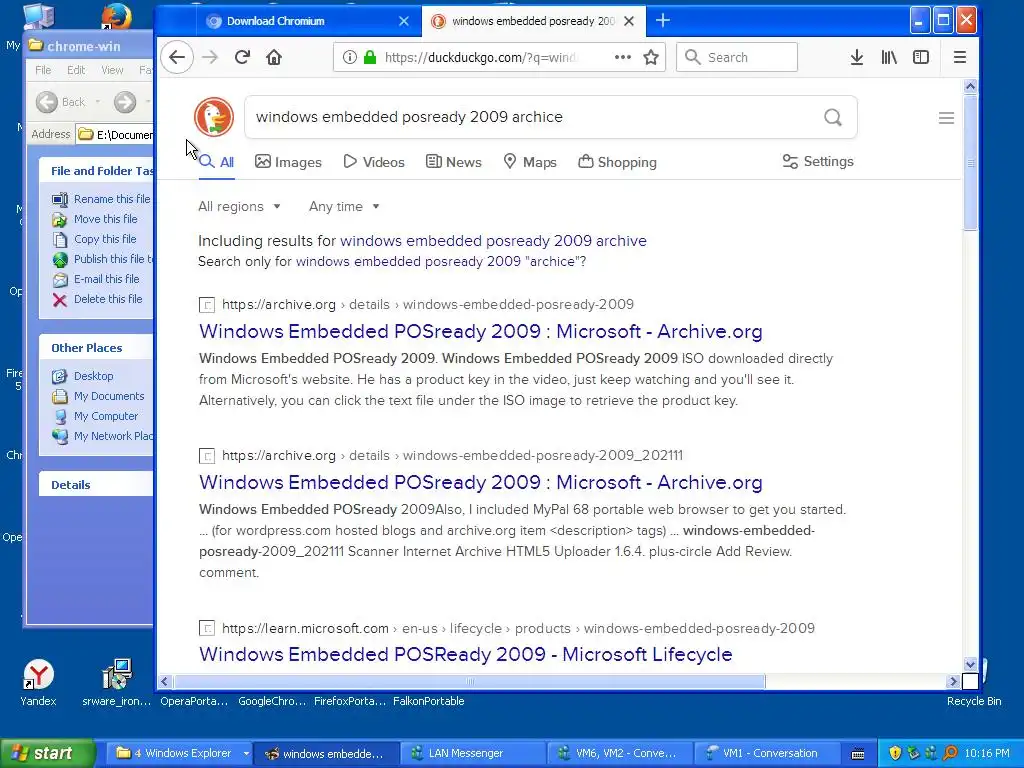Image resolution: width=1024 pixels, height=768 pixels.
Task: Open Microsoft Lifecycle POSReady 2009 result
Action: (x=466, y=654)
